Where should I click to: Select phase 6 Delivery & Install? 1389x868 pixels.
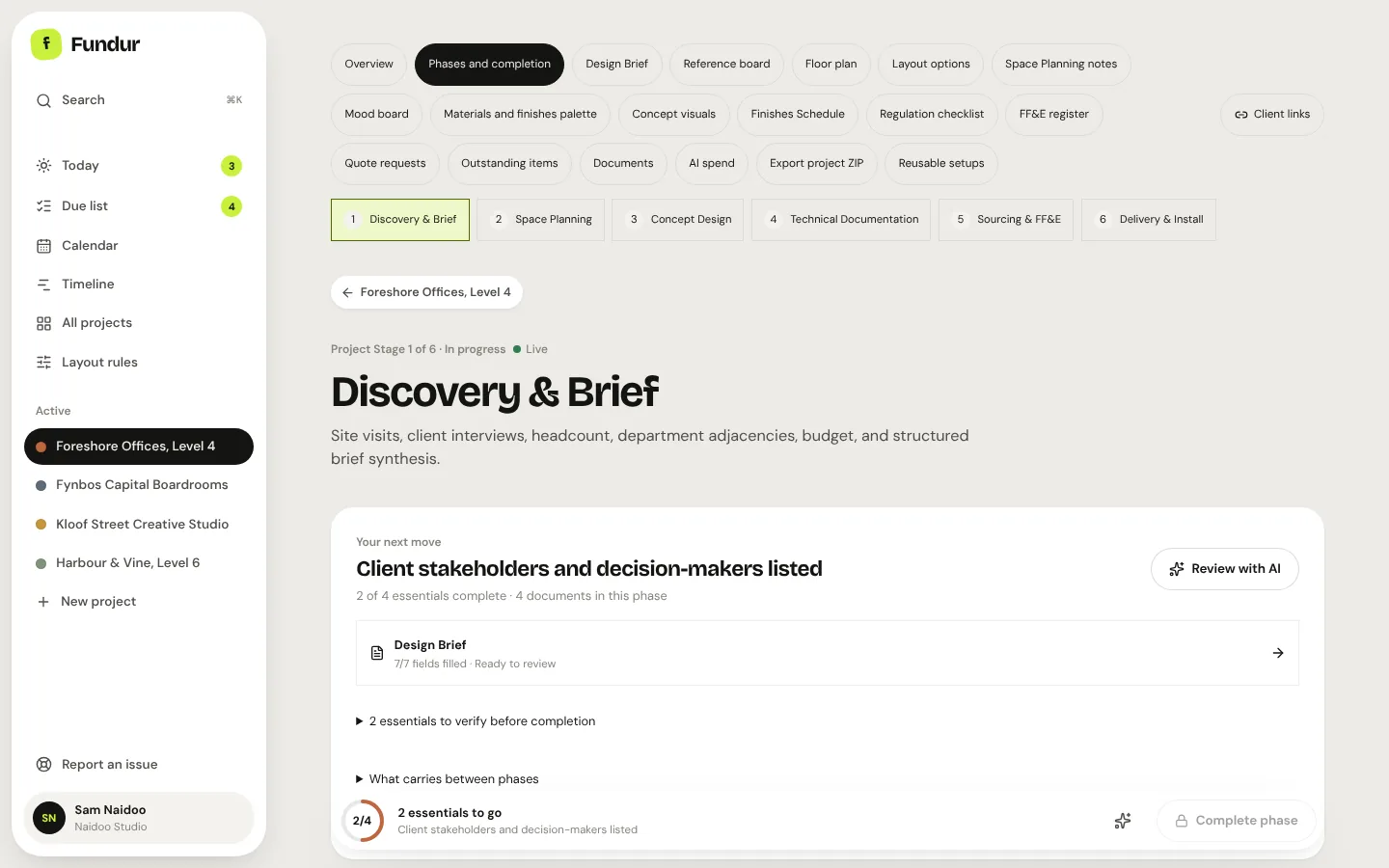point(1149,220)
